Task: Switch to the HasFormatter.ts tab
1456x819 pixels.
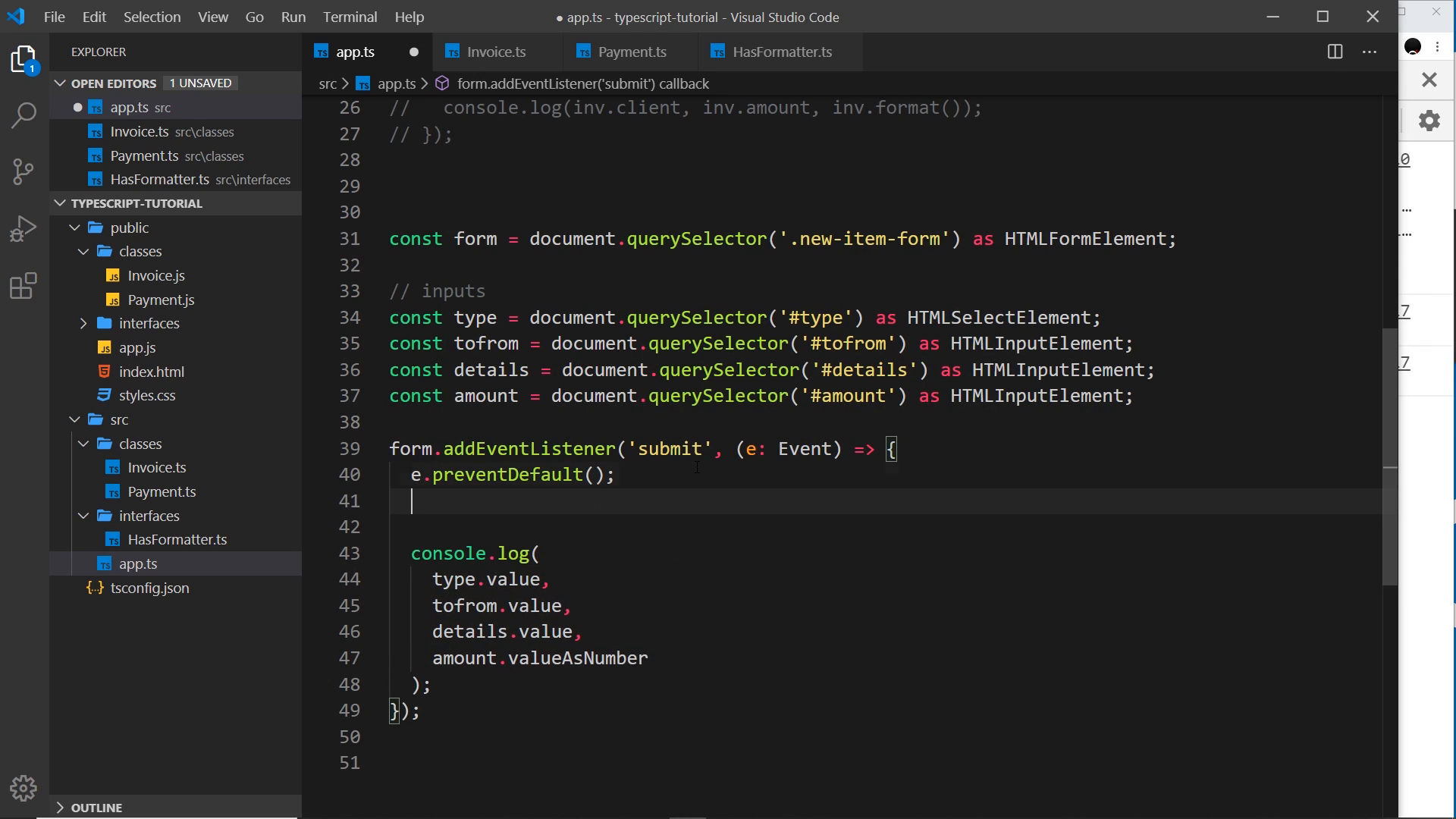Action: coord(782,52)
